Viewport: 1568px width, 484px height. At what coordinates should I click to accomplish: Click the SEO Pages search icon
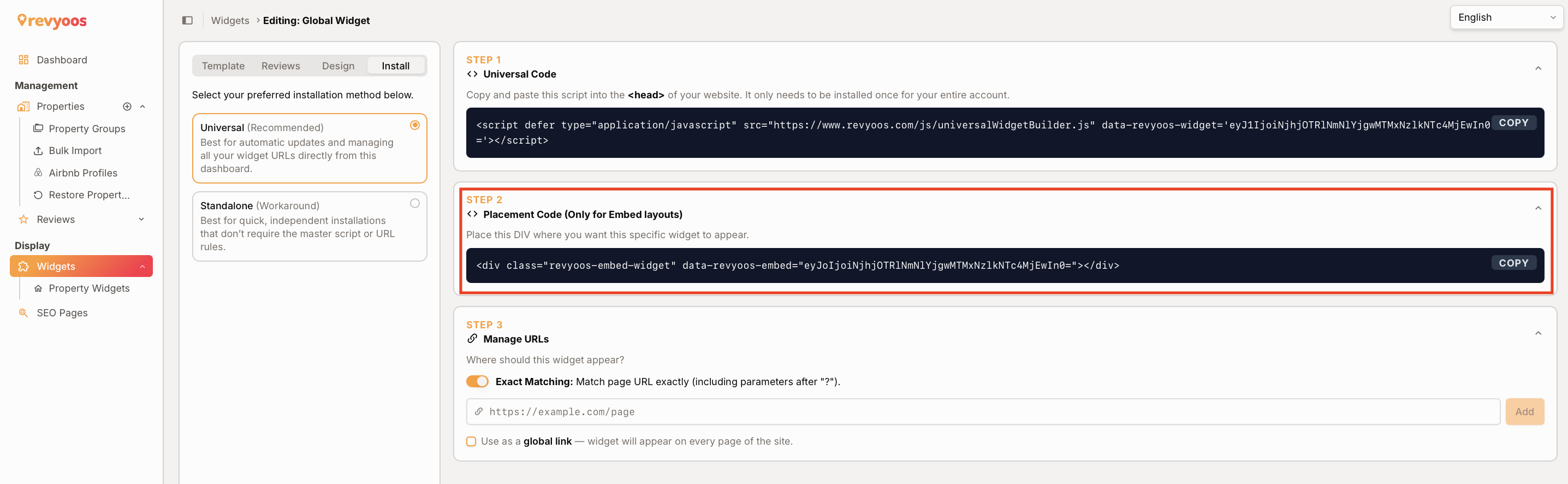click(23, 313)
